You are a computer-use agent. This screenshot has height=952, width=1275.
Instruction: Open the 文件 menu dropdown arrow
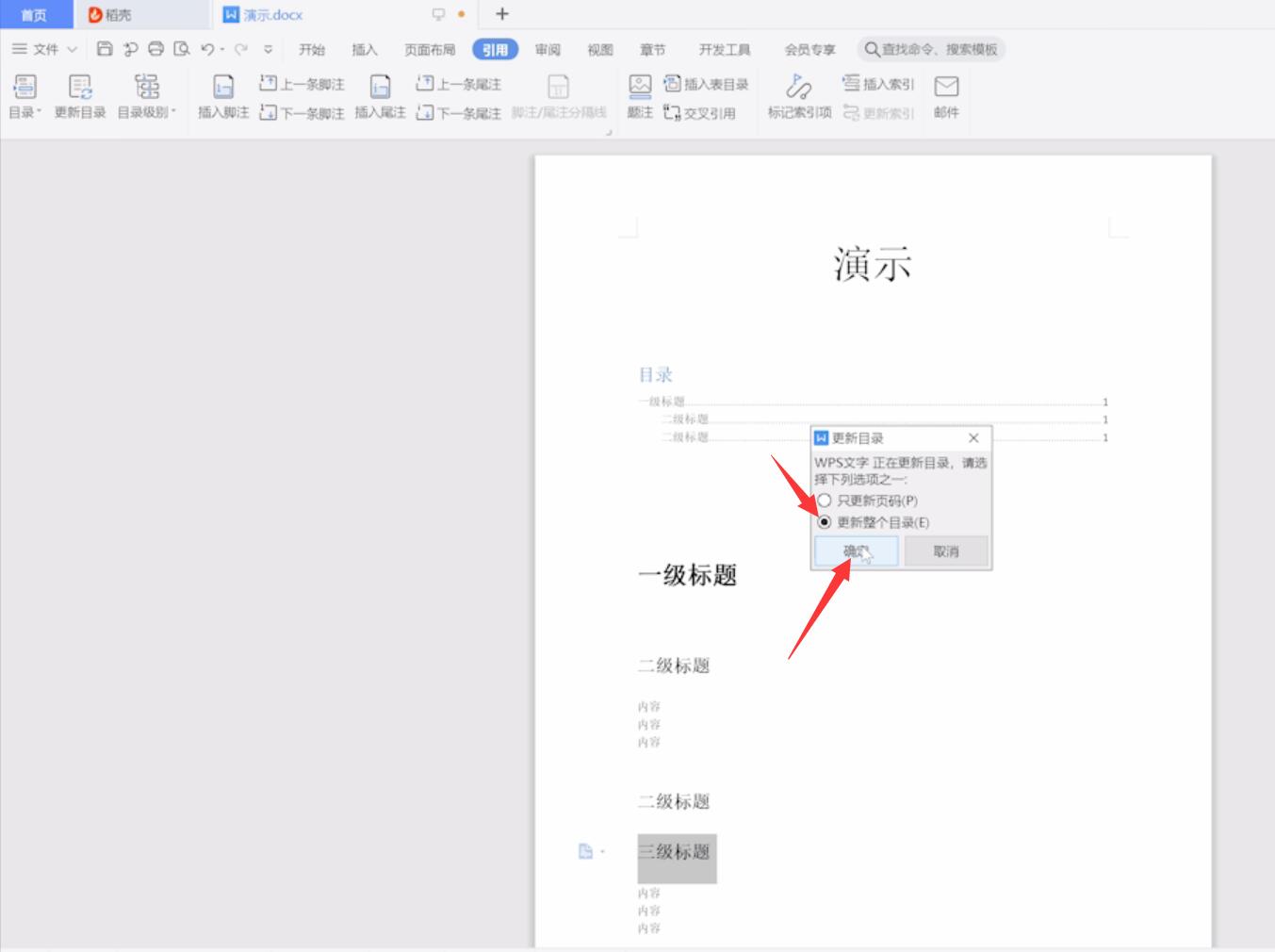(72, 49)
